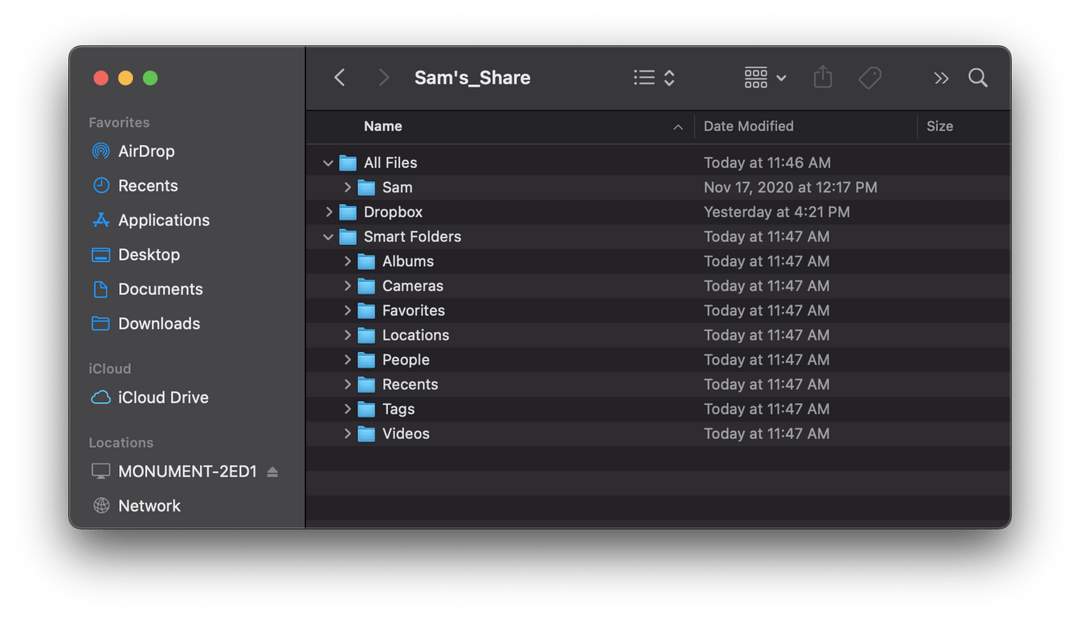
Task: Show more toolbar items with double chevron
Action: pyautogui.click(x=940, y=78)
